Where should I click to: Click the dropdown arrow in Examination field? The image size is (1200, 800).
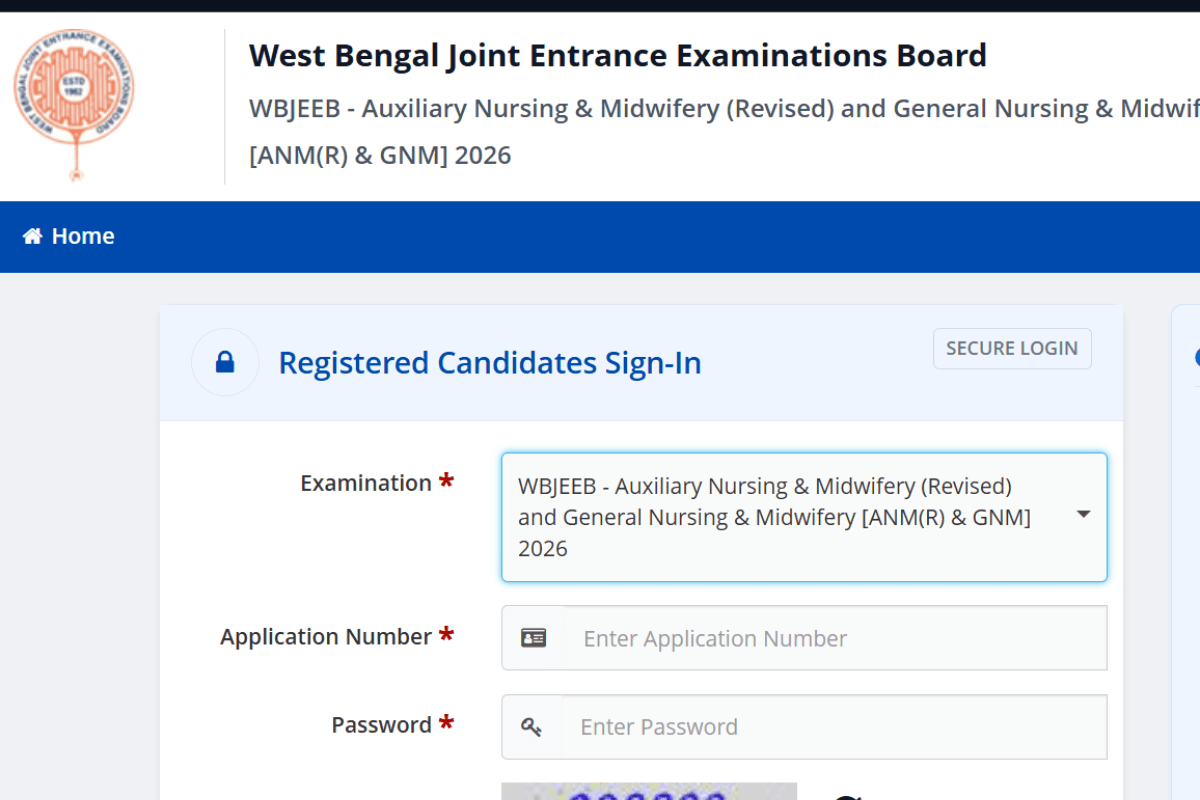pos(1084,513)
